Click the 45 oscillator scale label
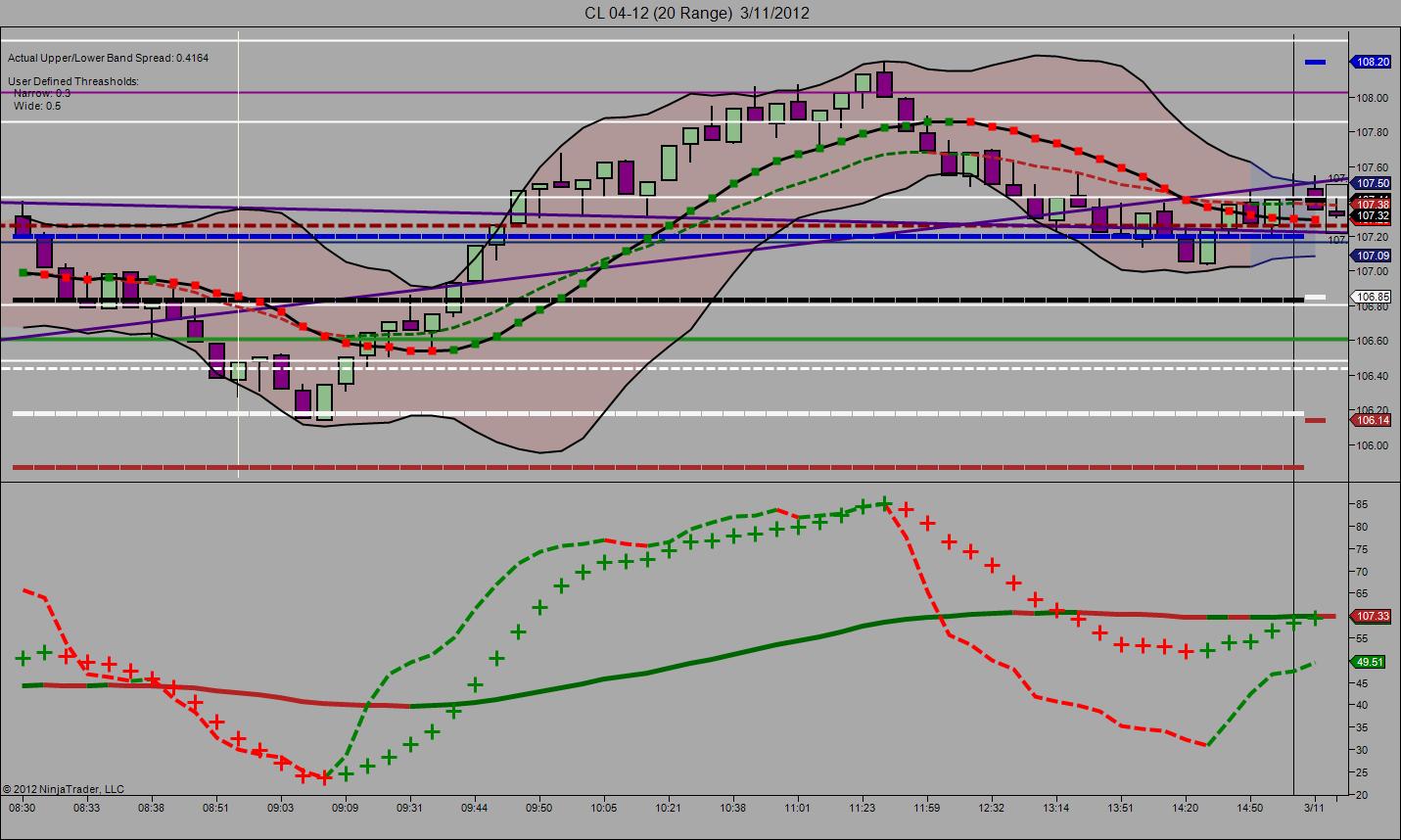The width and height of the screenshot is (1401, 840). point(1362,683)
